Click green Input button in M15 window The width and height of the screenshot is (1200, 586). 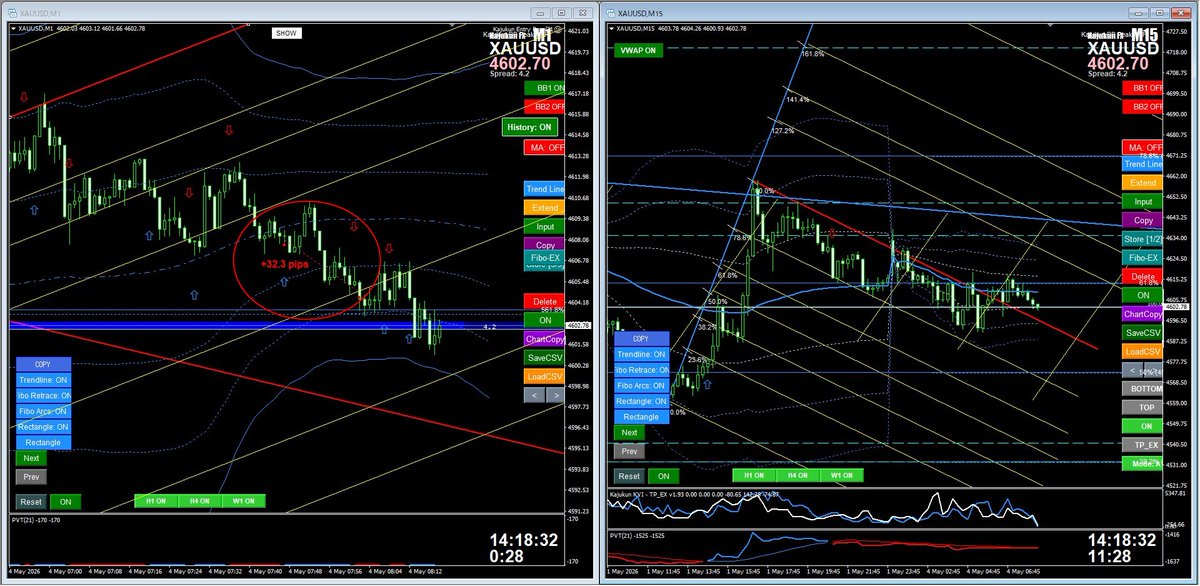point(1143,202)
